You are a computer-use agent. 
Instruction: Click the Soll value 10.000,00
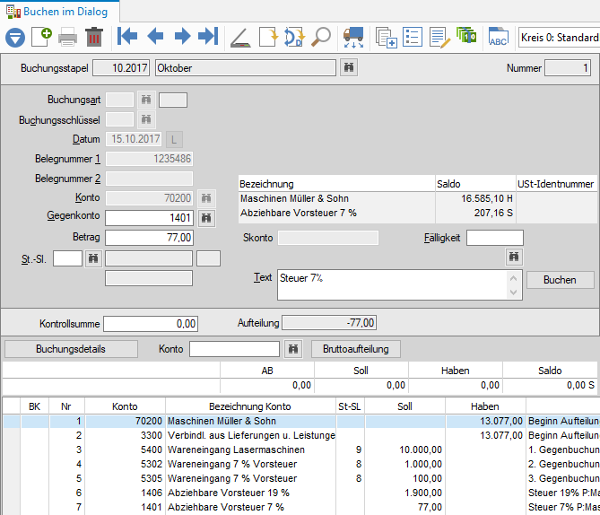click(421, 450)
